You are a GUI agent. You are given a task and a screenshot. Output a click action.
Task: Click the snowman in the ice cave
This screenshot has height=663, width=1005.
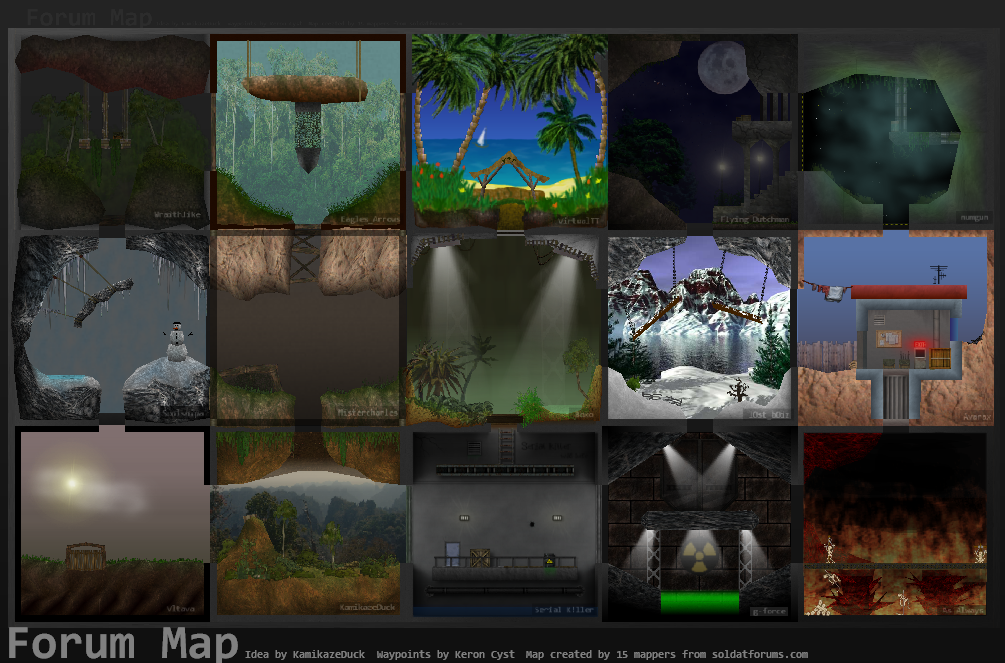coord(176,341)
